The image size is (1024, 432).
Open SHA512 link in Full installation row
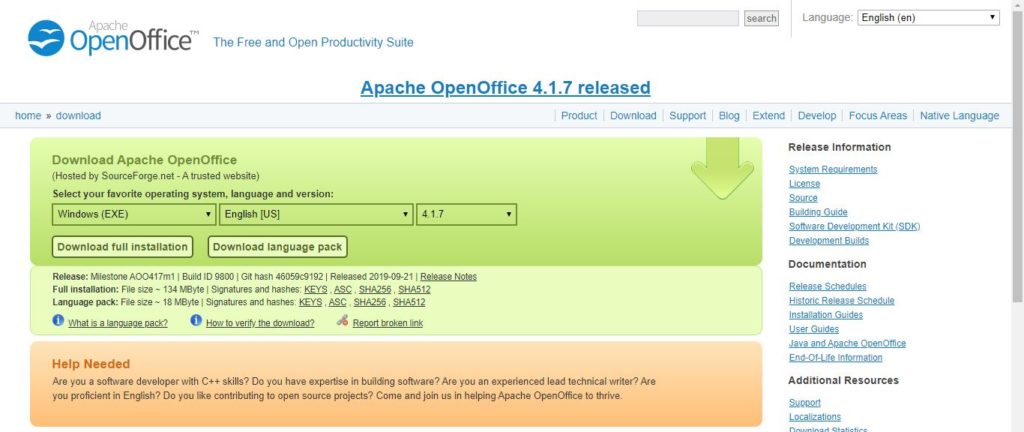coord(415,290)
